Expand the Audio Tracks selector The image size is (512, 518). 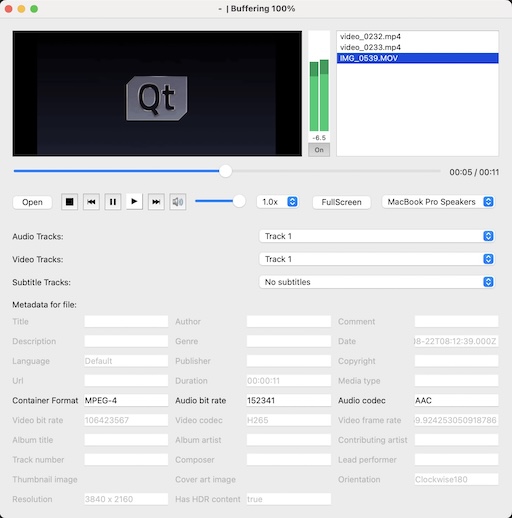(377, 236)
